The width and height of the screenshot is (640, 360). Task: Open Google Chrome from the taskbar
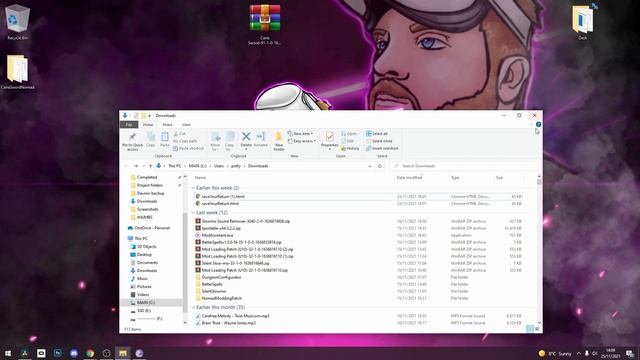tap(90, 353)
